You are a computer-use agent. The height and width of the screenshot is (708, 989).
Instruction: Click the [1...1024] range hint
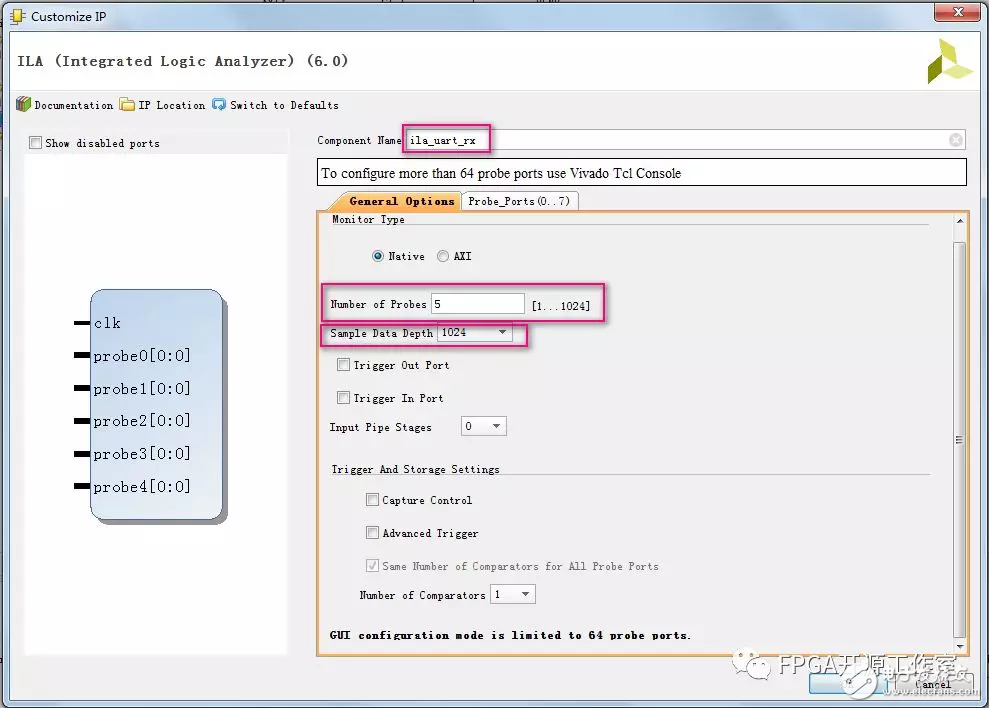pyautogui.click(x=561, y=306)
